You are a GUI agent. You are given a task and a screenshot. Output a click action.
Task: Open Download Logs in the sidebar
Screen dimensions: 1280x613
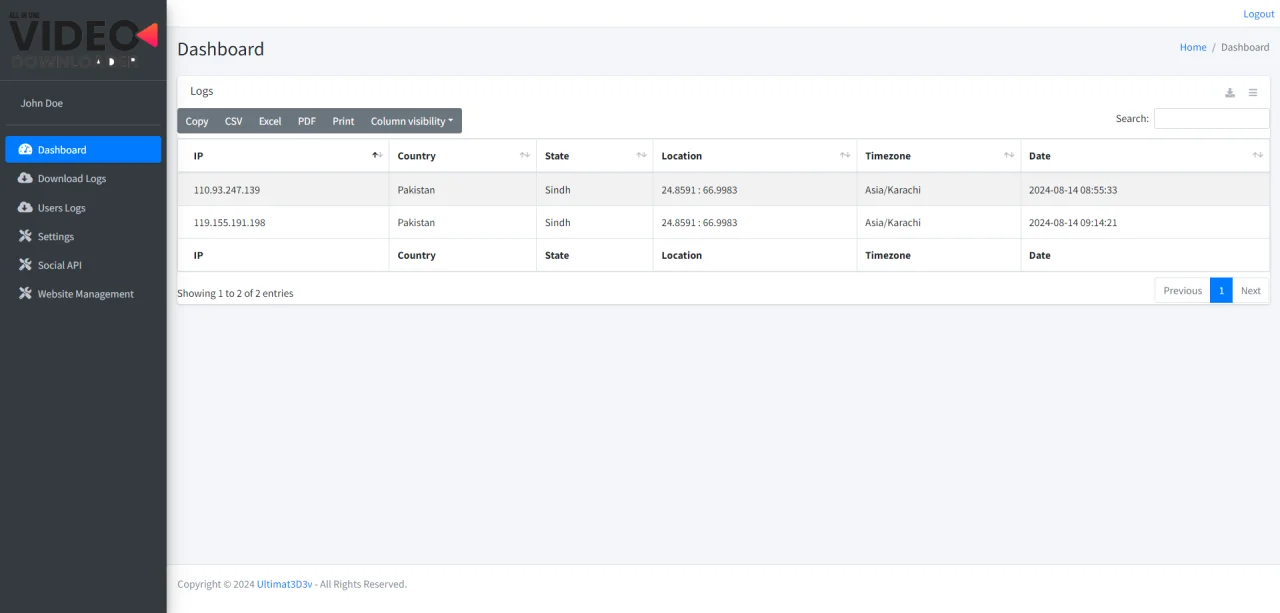(x=83, y=178)
